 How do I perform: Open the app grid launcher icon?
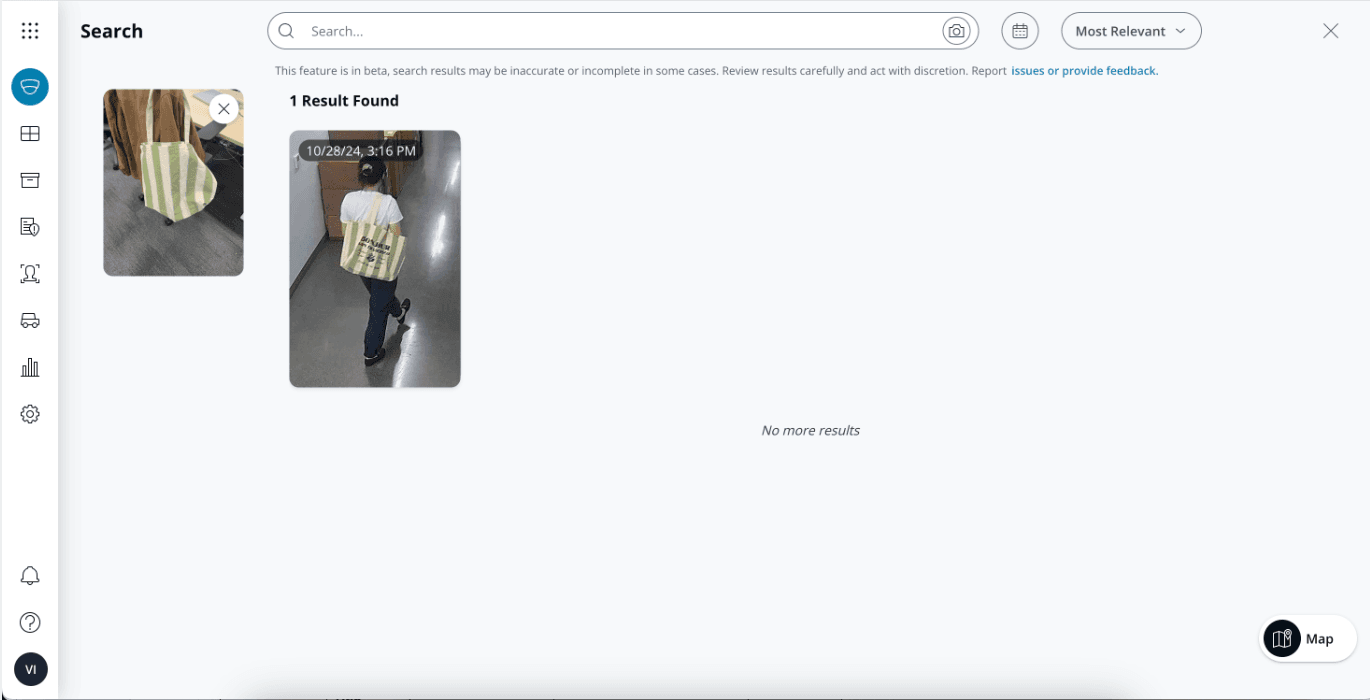click(x=30, y=30)
